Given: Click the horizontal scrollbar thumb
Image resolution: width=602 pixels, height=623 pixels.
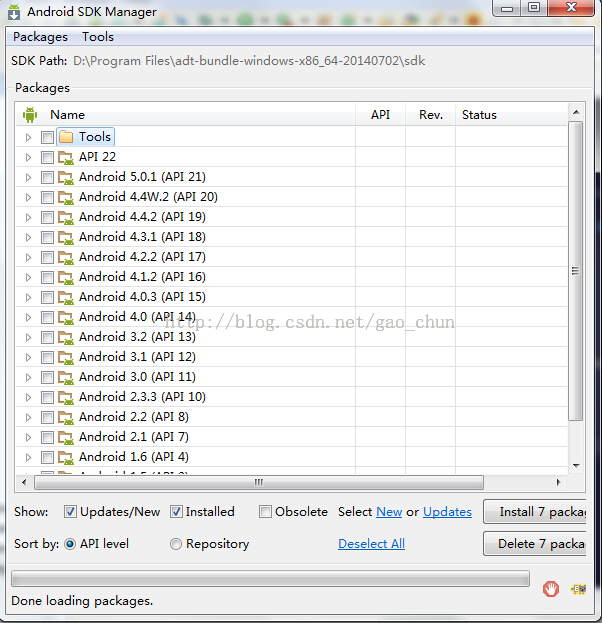Looking at the screenshot, I should pos(259,483).
